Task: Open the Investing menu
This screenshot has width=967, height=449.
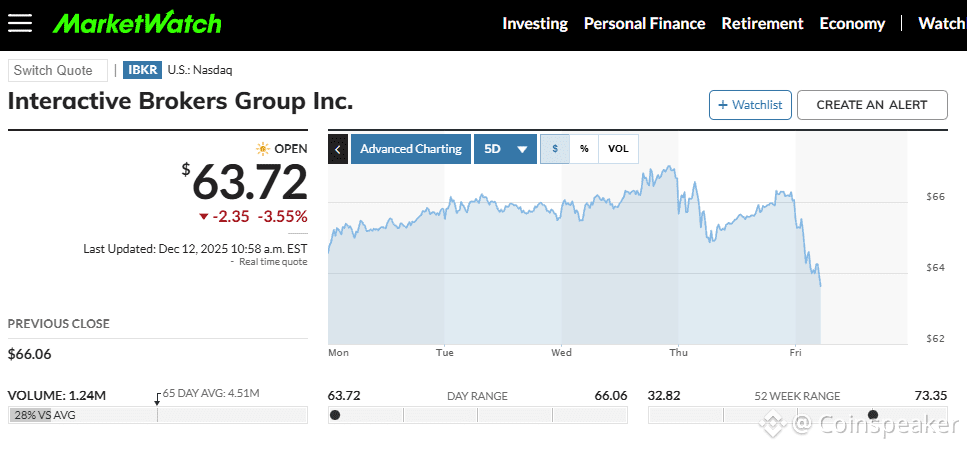Action: click(535, 24)
